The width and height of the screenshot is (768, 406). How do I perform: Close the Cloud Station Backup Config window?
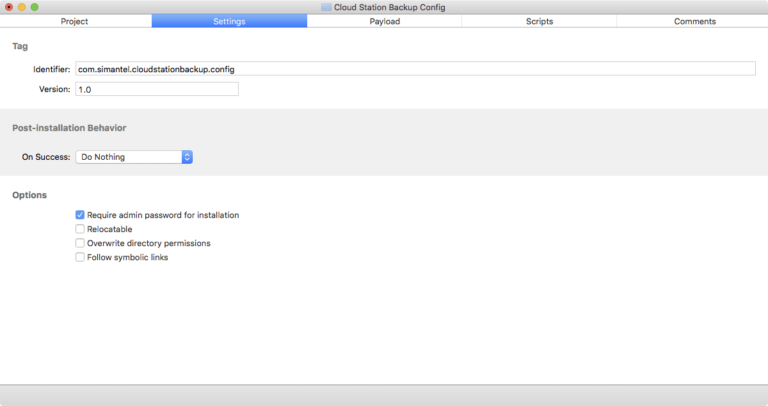click(9, 7)
